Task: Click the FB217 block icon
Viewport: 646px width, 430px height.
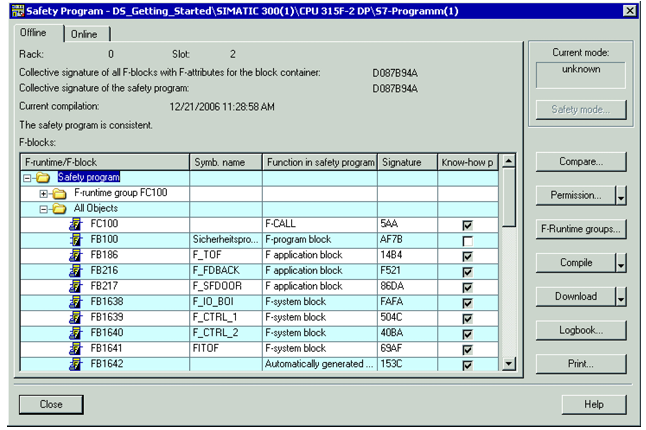Action: click(x=75, y=287)
